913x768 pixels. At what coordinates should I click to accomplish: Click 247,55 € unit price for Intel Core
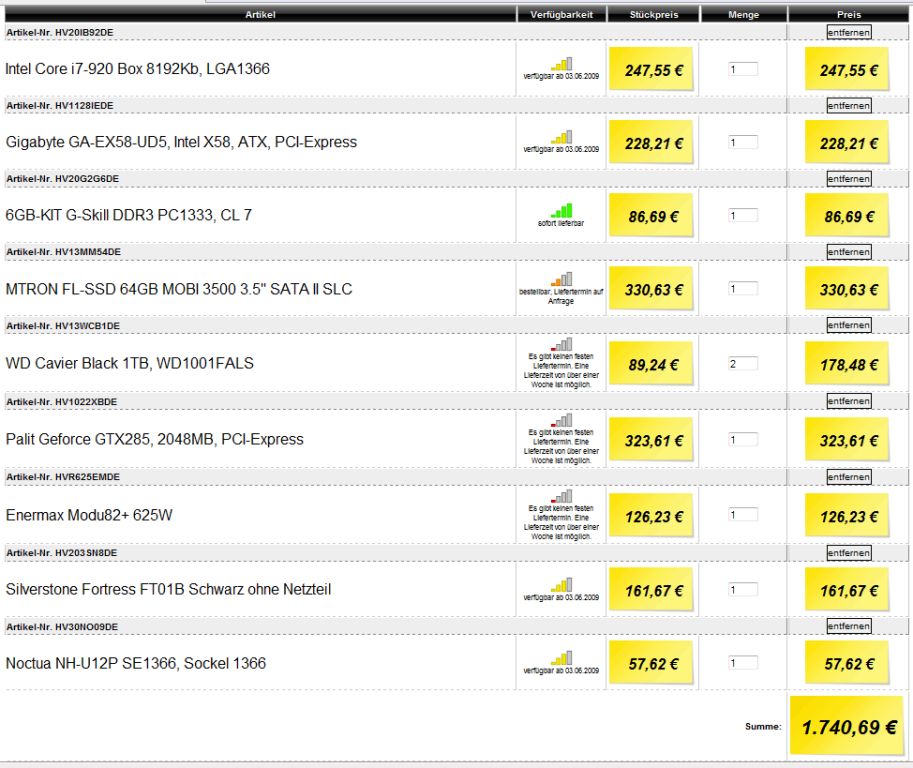pos(653,70)
